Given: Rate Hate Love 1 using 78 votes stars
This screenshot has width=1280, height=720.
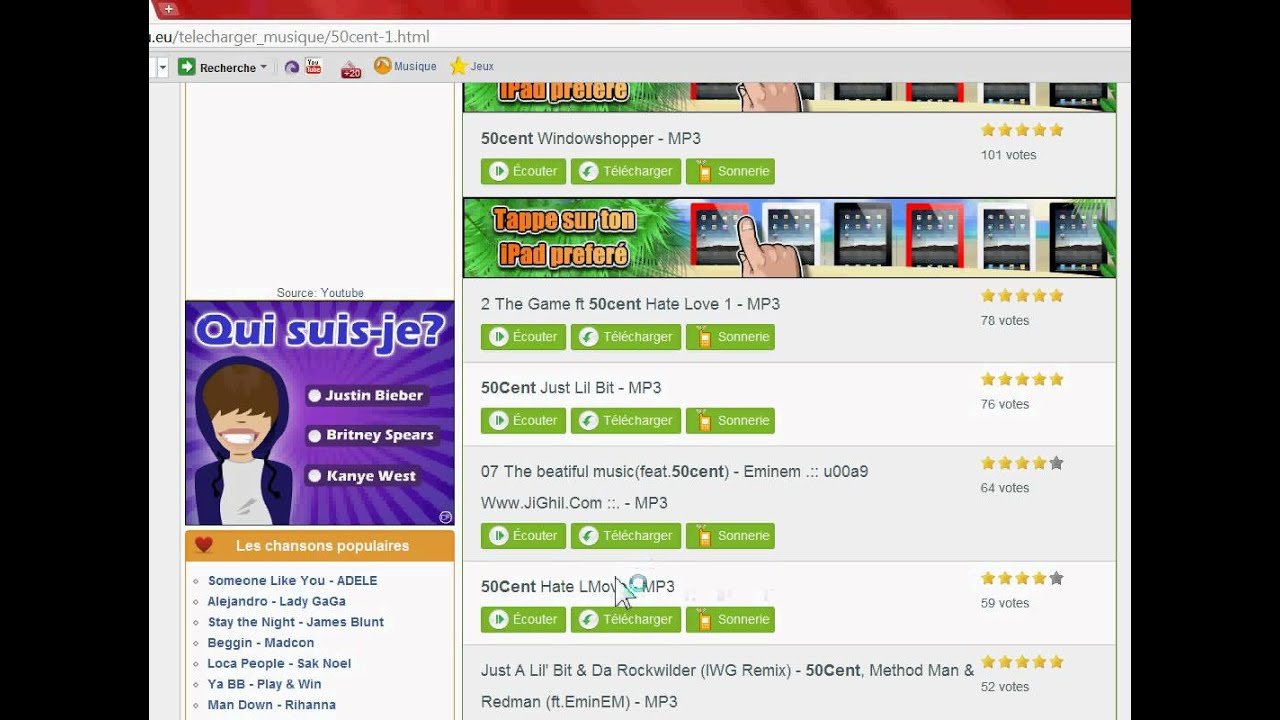Looking at the screenshot, I should 1022,296.
